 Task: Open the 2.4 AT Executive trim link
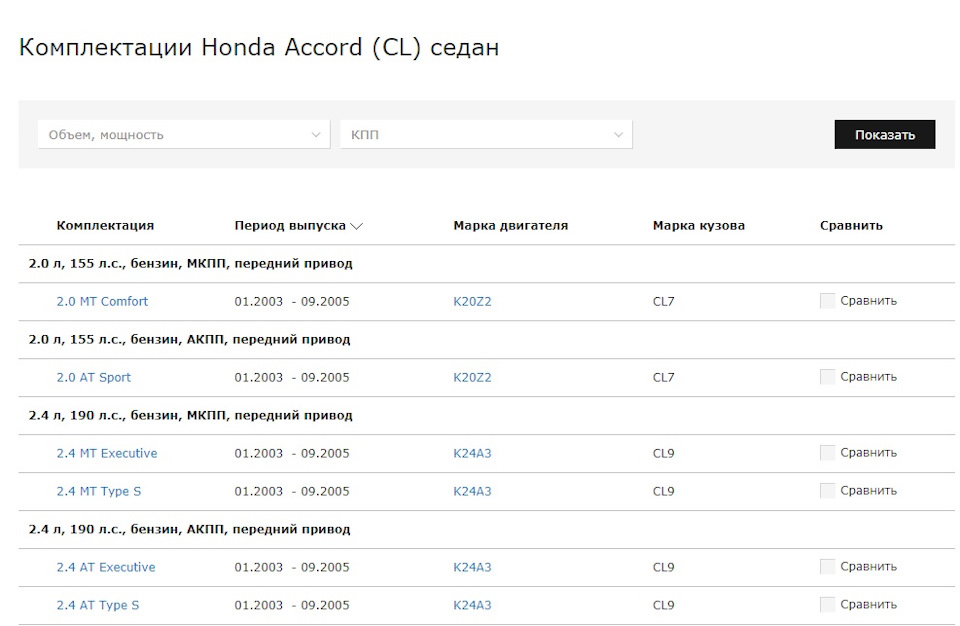(106, 567)
